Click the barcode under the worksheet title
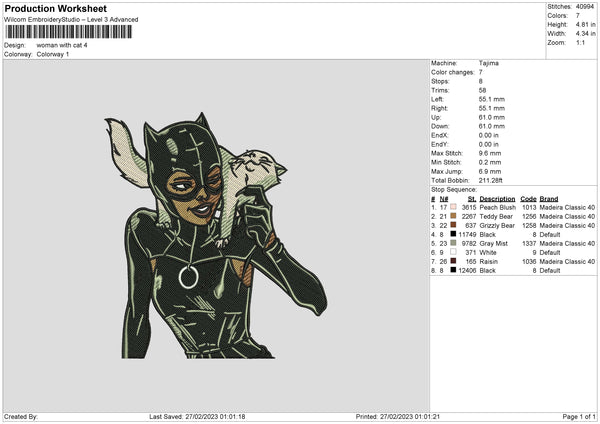The image size is (600, 424). coord(69,32)
